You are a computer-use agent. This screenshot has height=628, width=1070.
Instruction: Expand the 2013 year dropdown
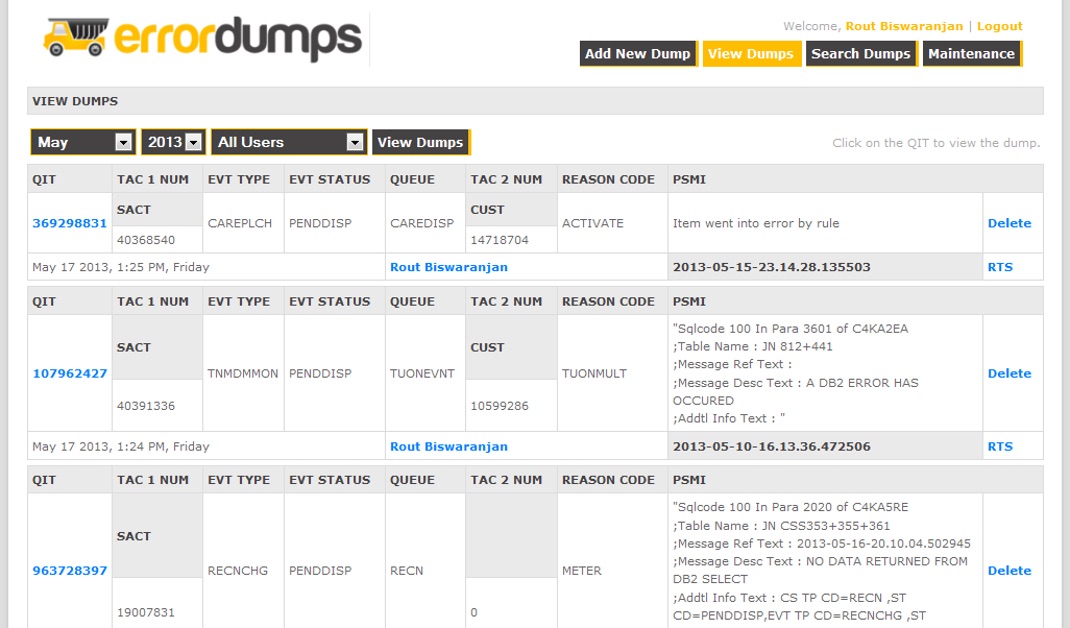173,142
